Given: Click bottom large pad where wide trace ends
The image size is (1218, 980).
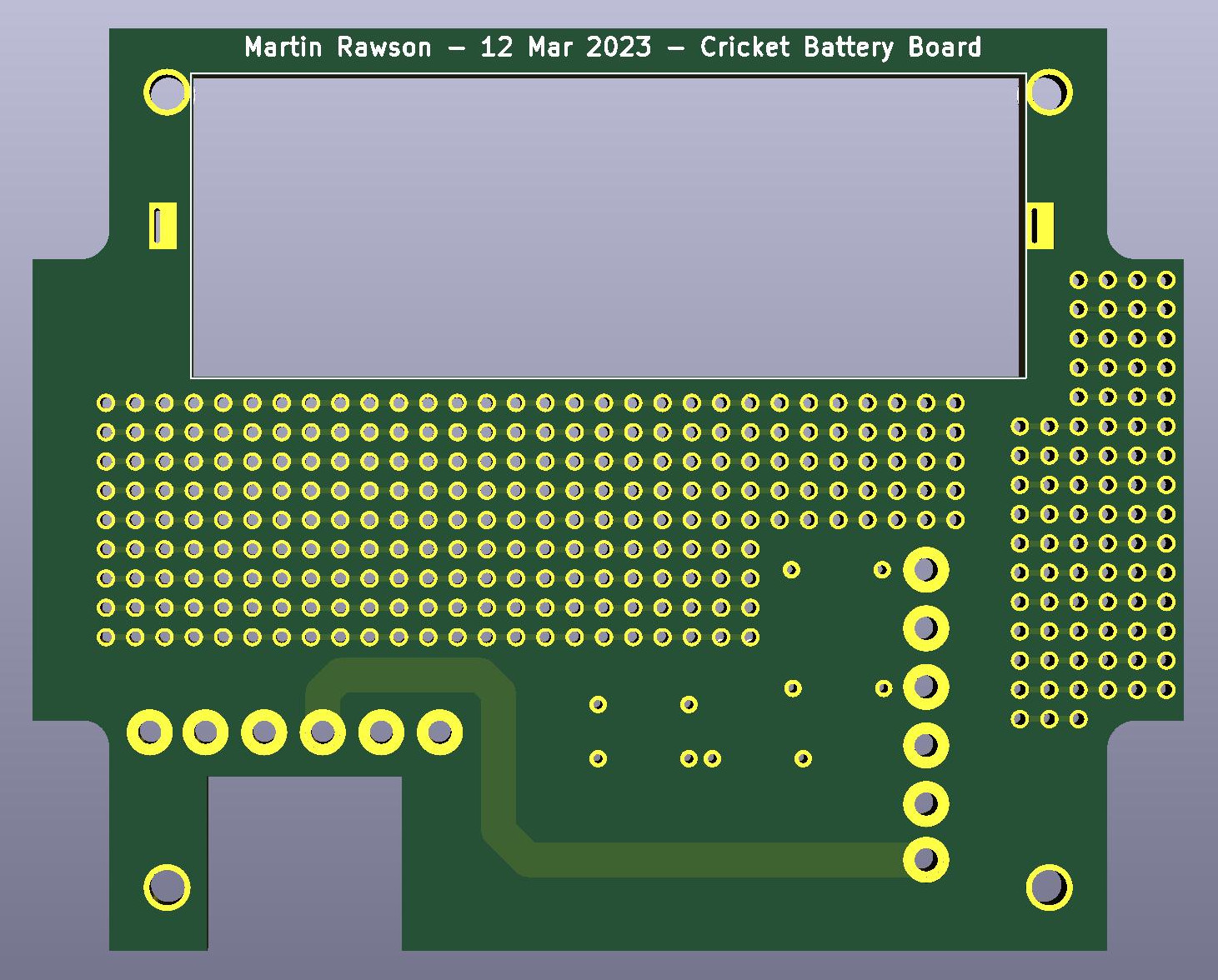Looking at the screenshot, I should 925,859.
